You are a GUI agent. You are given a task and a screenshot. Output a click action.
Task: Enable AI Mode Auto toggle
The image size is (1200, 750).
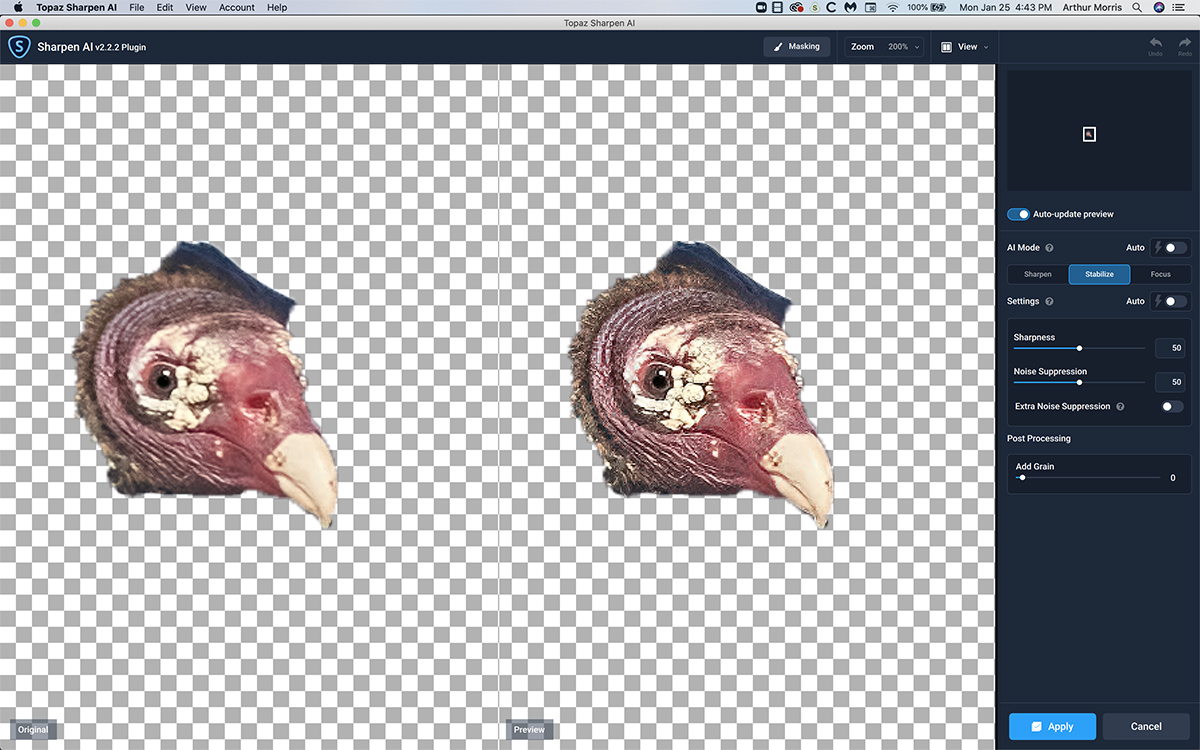tap(1176, 247)
